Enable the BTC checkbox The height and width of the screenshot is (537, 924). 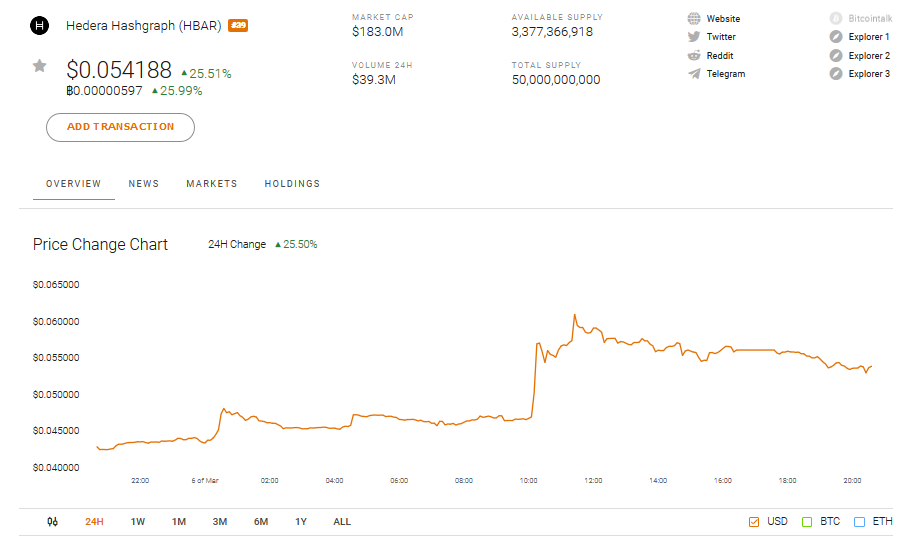(807, 522)
